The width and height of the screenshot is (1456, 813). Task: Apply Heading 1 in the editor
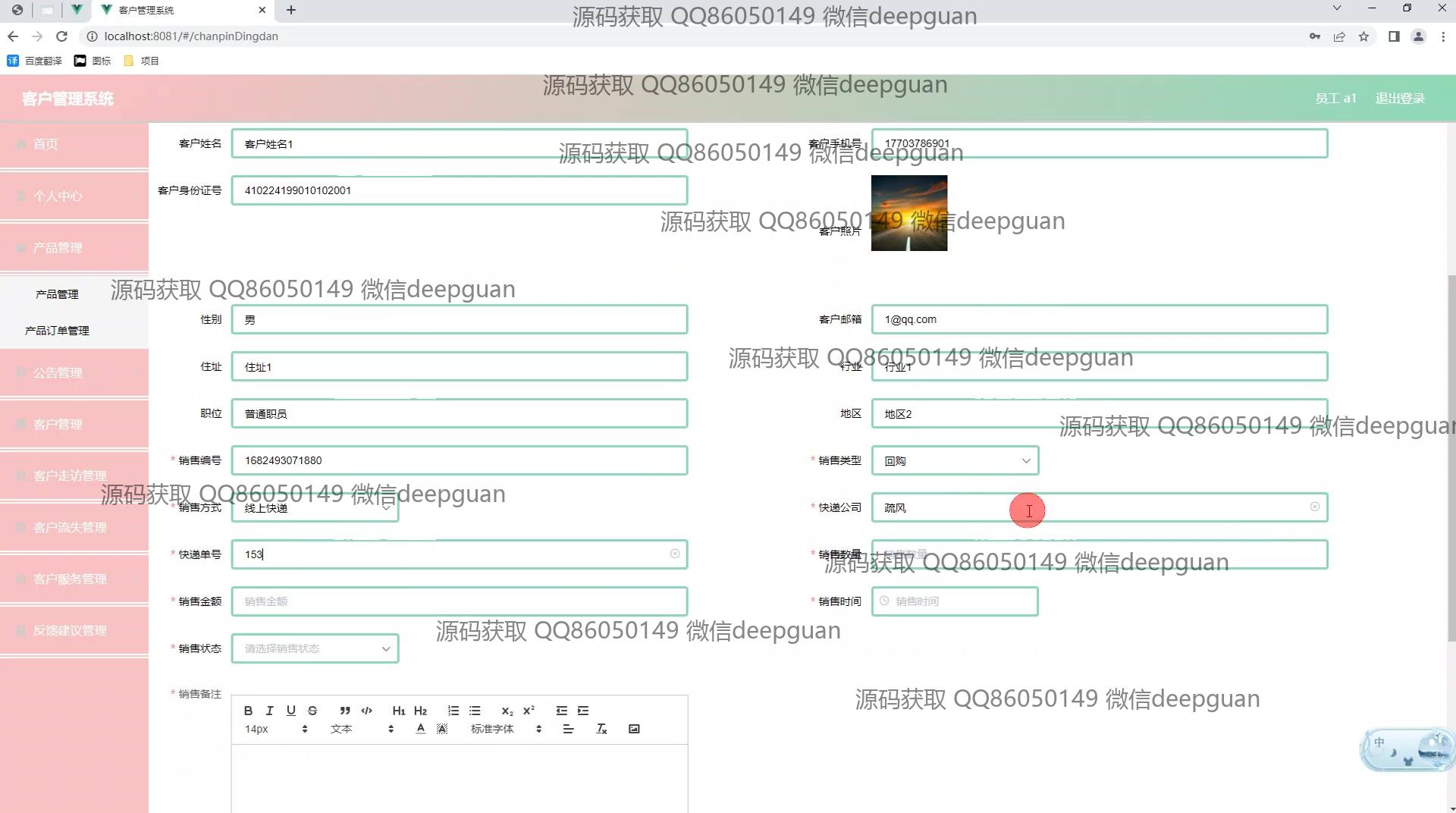(399, 711)
